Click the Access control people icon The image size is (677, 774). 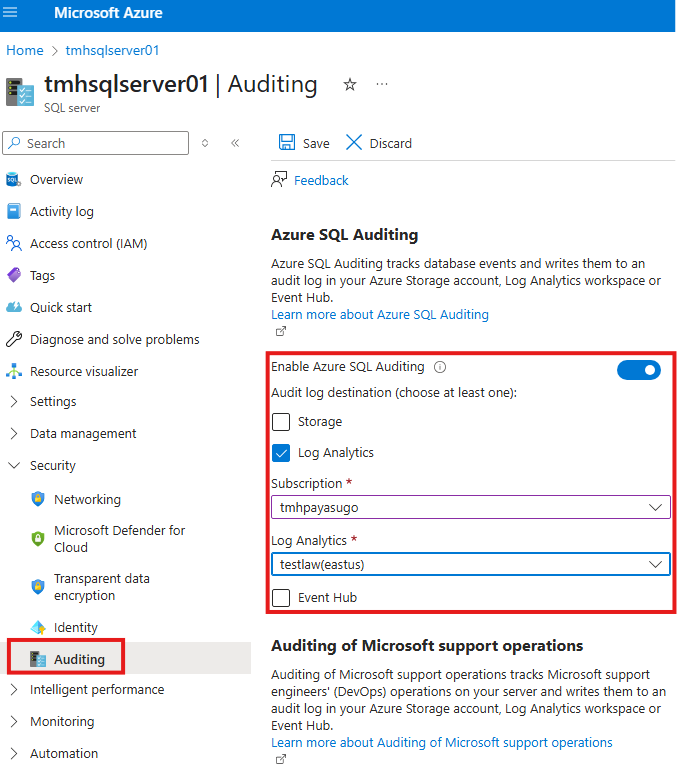click(x=13, y=243)
